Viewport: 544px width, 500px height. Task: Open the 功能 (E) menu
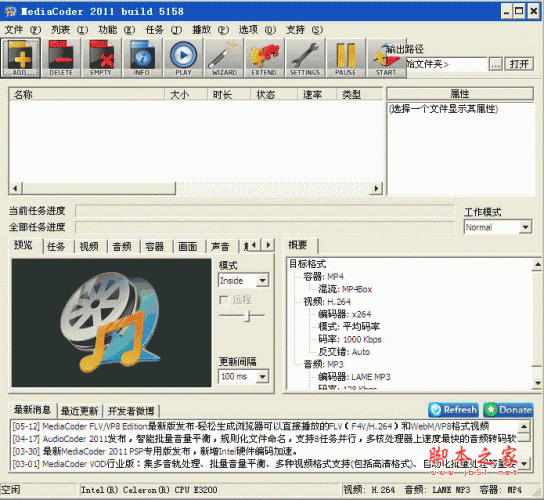pyautogui.click(x=116, y=30)
